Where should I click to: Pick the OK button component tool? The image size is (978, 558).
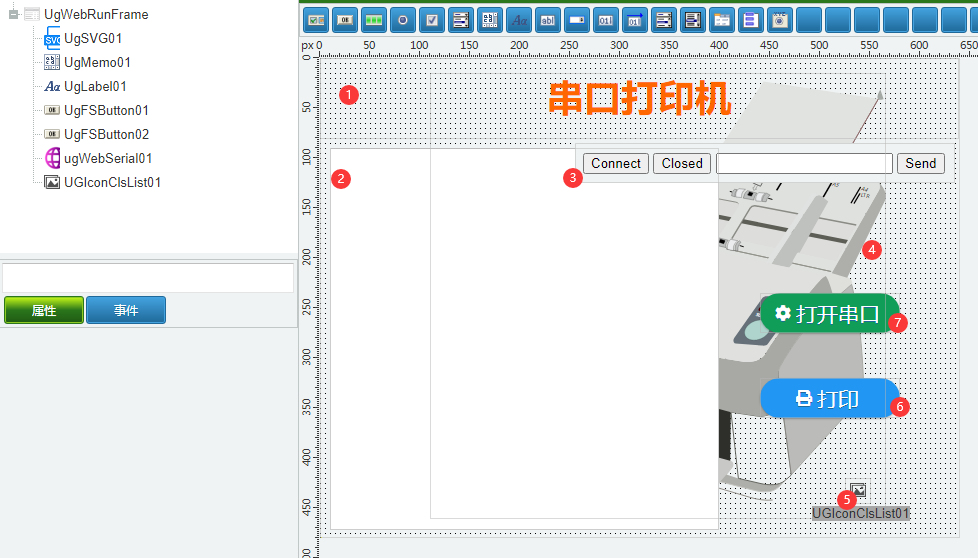345,21
